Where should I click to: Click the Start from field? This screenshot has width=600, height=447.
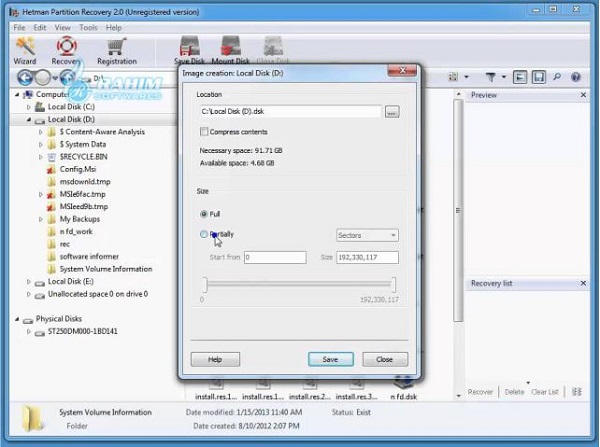275,257
